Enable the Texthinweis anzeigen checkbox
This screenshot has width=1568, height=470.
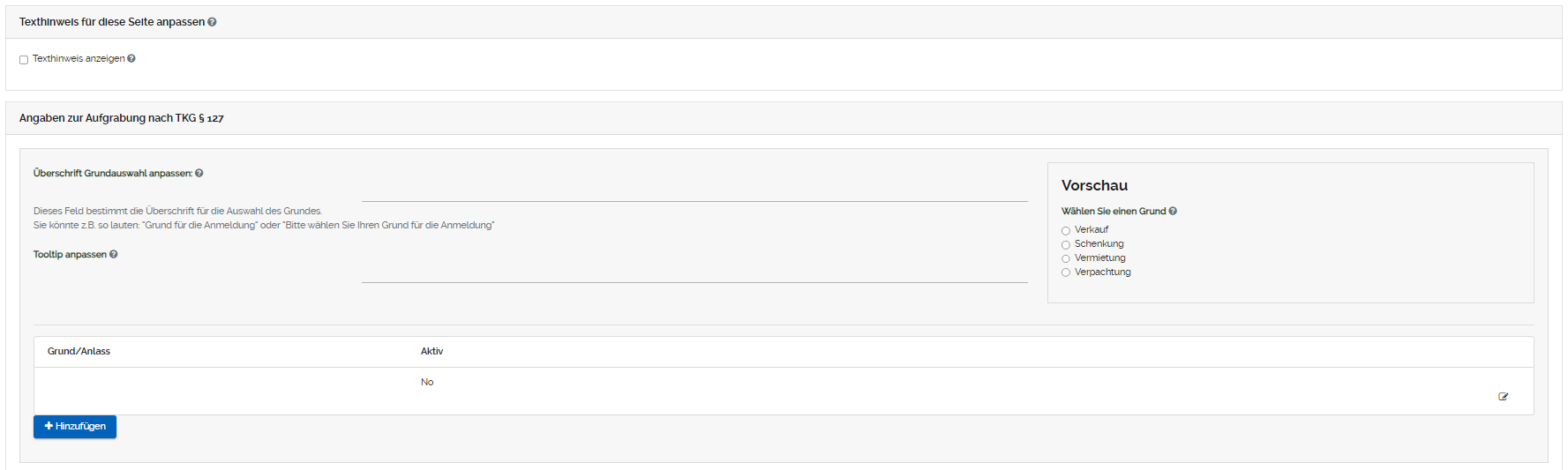24,60
